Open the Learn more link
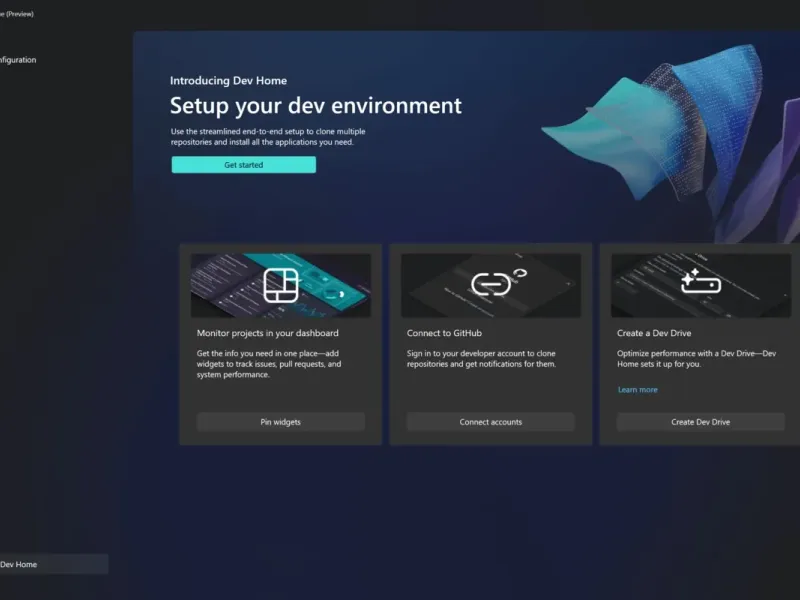This screenshot has width=800, height=600. pyautogui.click(x=638, y=390)
